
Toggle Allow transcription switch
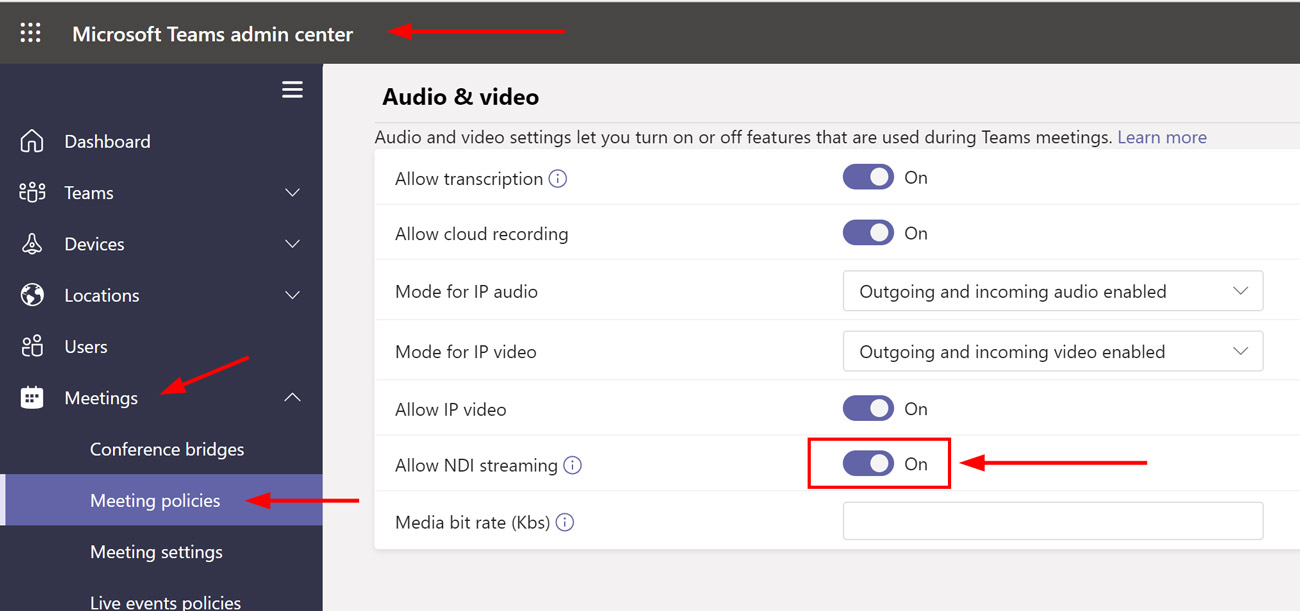pos(868,177)
